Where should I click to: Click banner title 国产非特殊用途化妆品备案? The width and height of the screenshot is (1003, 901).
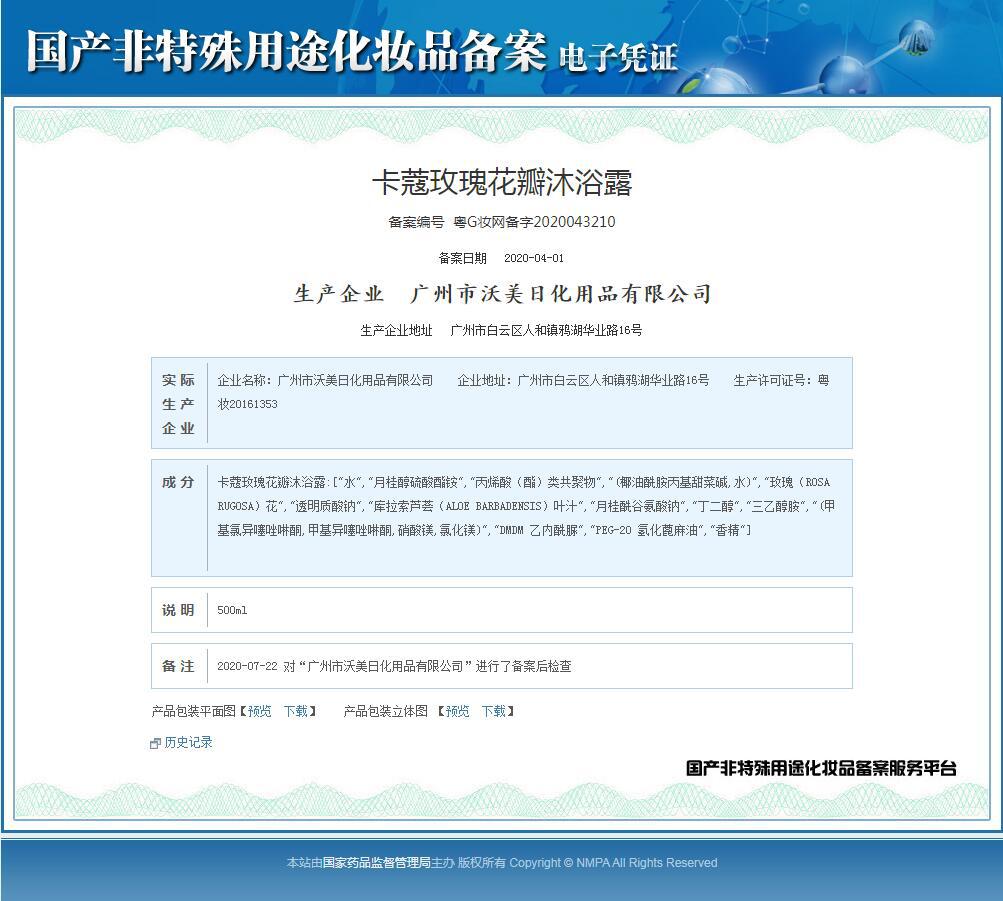click(x=286, y=51)
